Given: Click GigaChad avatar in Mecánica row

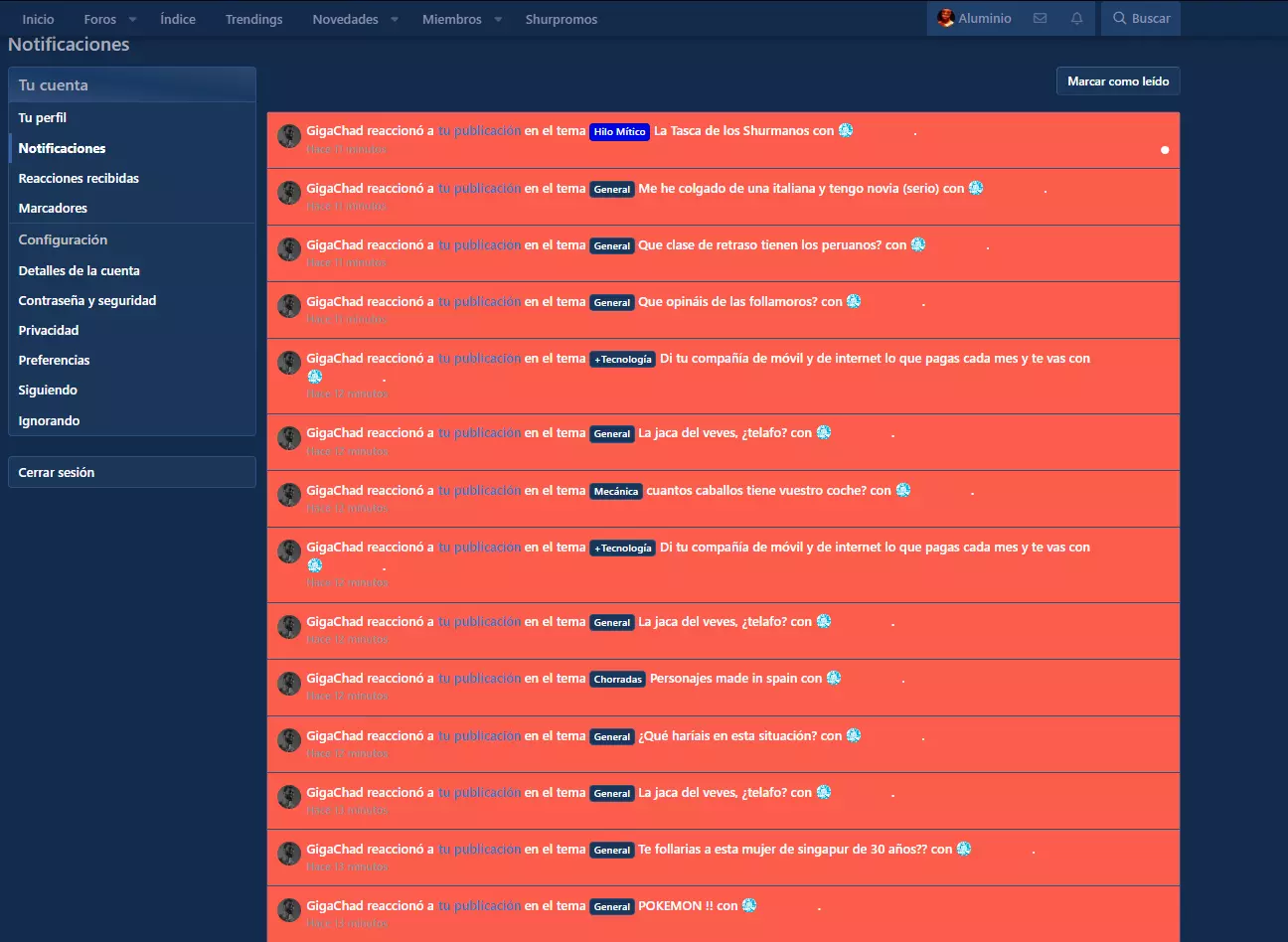Looking at the screenshot, I should click(289, 496).
